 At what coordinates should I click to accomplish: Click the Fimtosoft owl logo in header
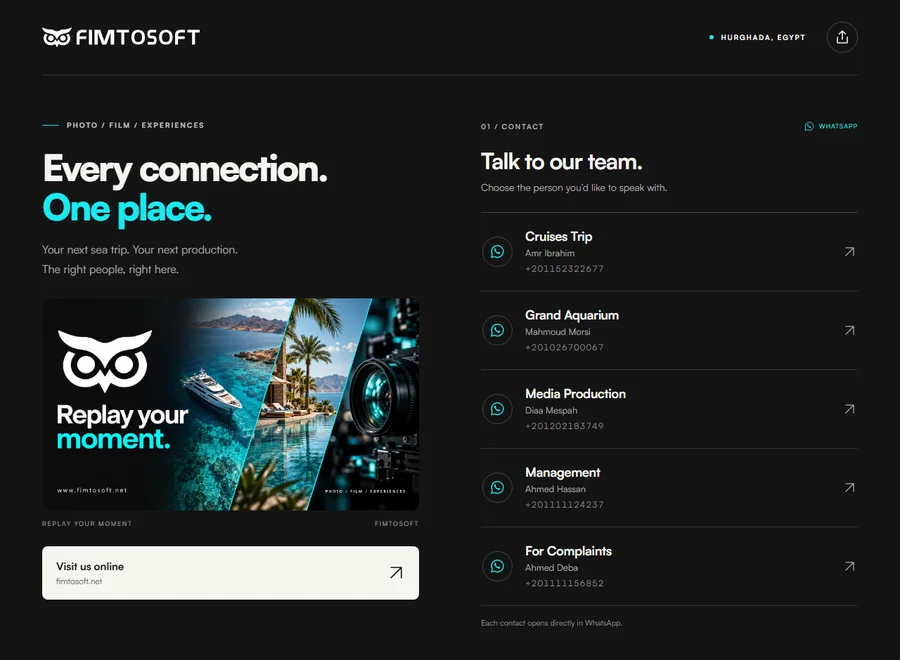pyautogui.click(x=121, y=37)
